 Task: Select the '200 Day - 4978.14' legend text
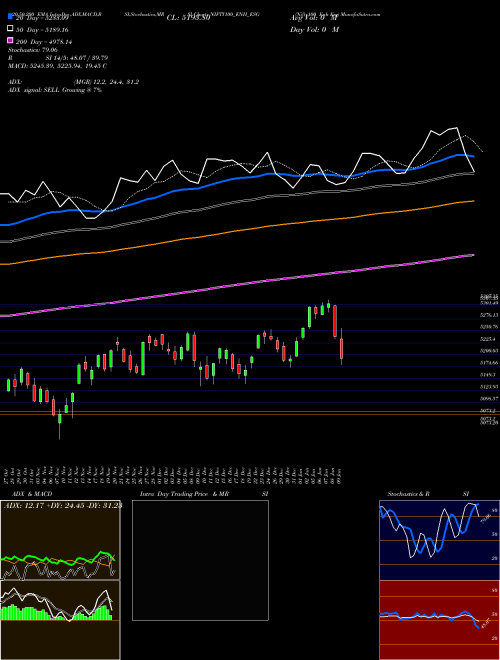click(44, 42)
